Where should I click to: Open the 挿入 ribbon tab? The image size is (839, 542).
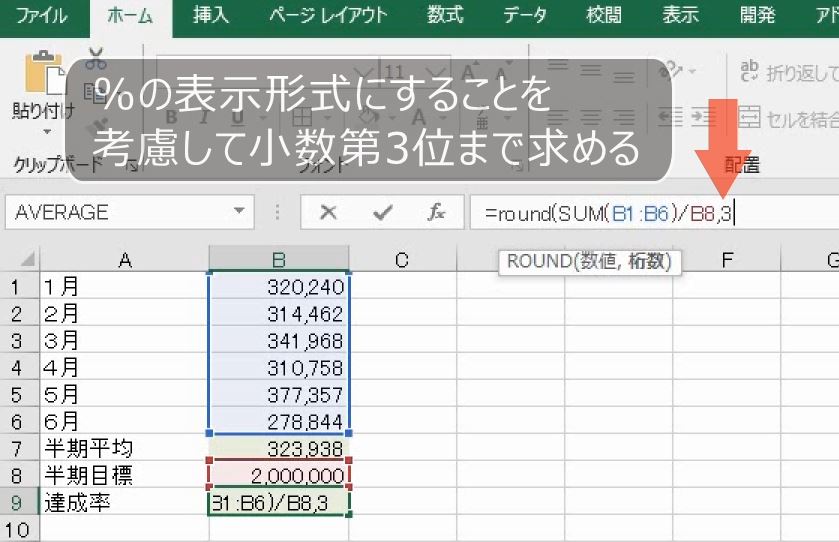(x=211, y=16)
